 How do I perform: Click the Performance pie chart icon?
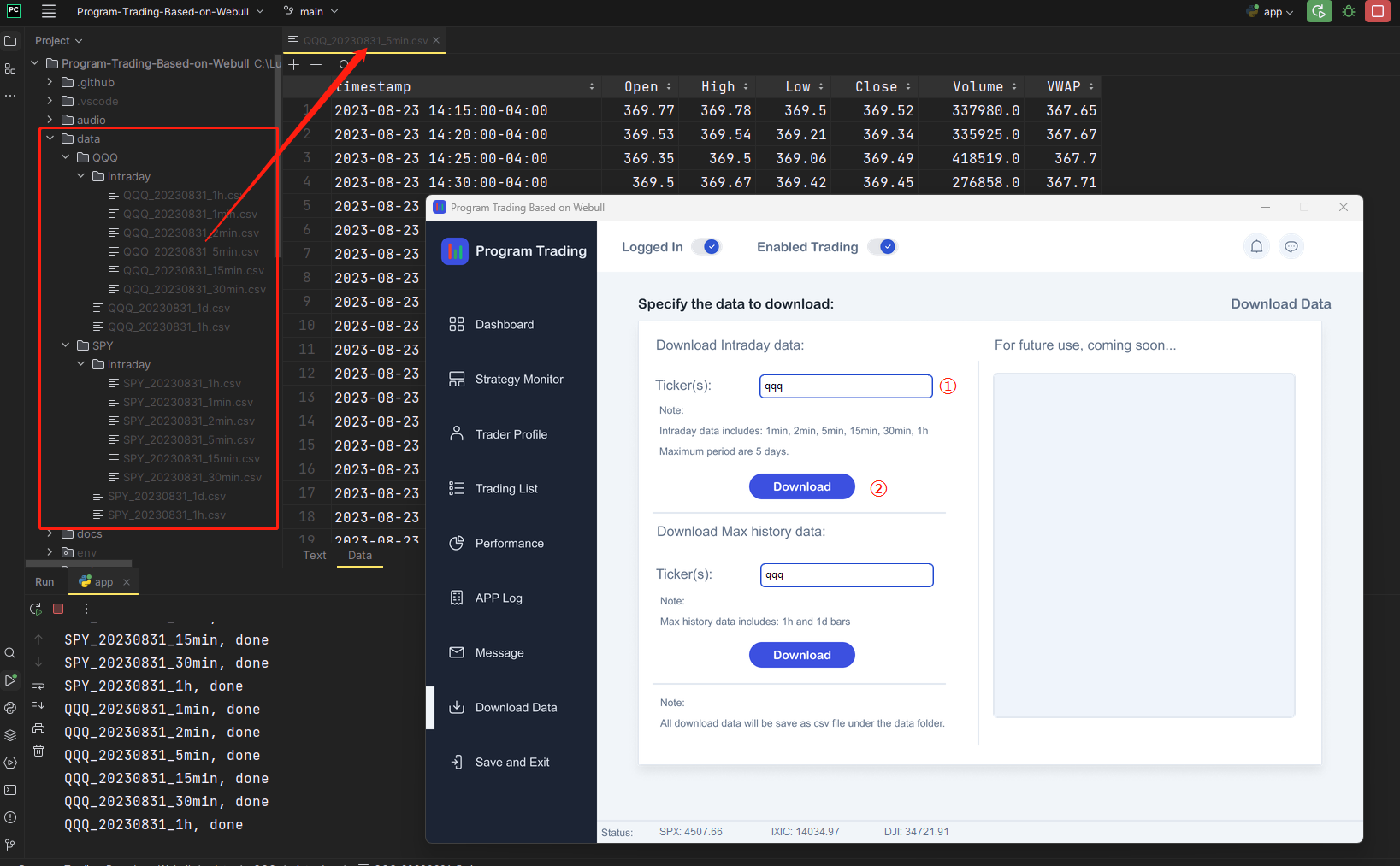457,543
